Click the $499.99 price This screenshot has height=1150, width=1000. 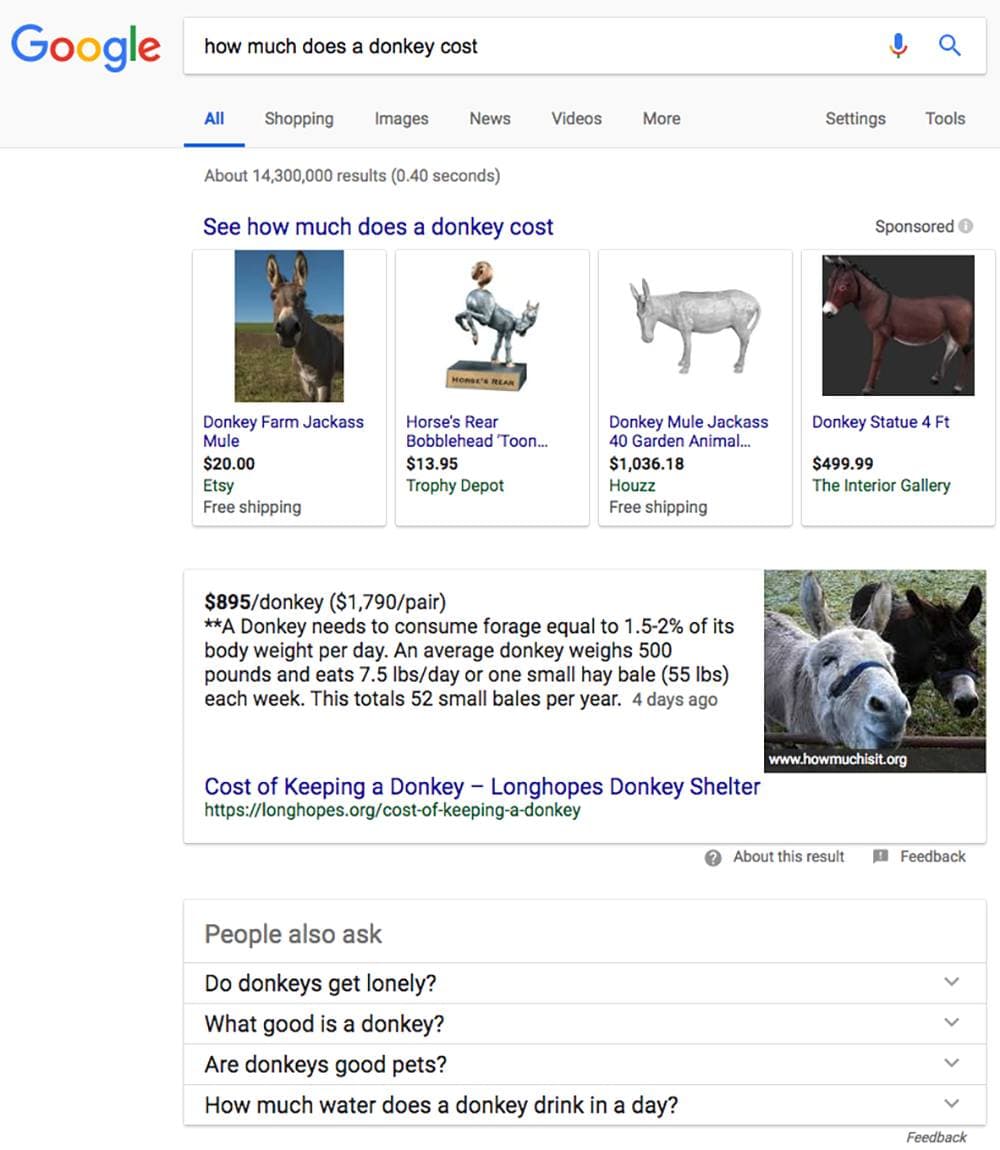coord(842,464)
